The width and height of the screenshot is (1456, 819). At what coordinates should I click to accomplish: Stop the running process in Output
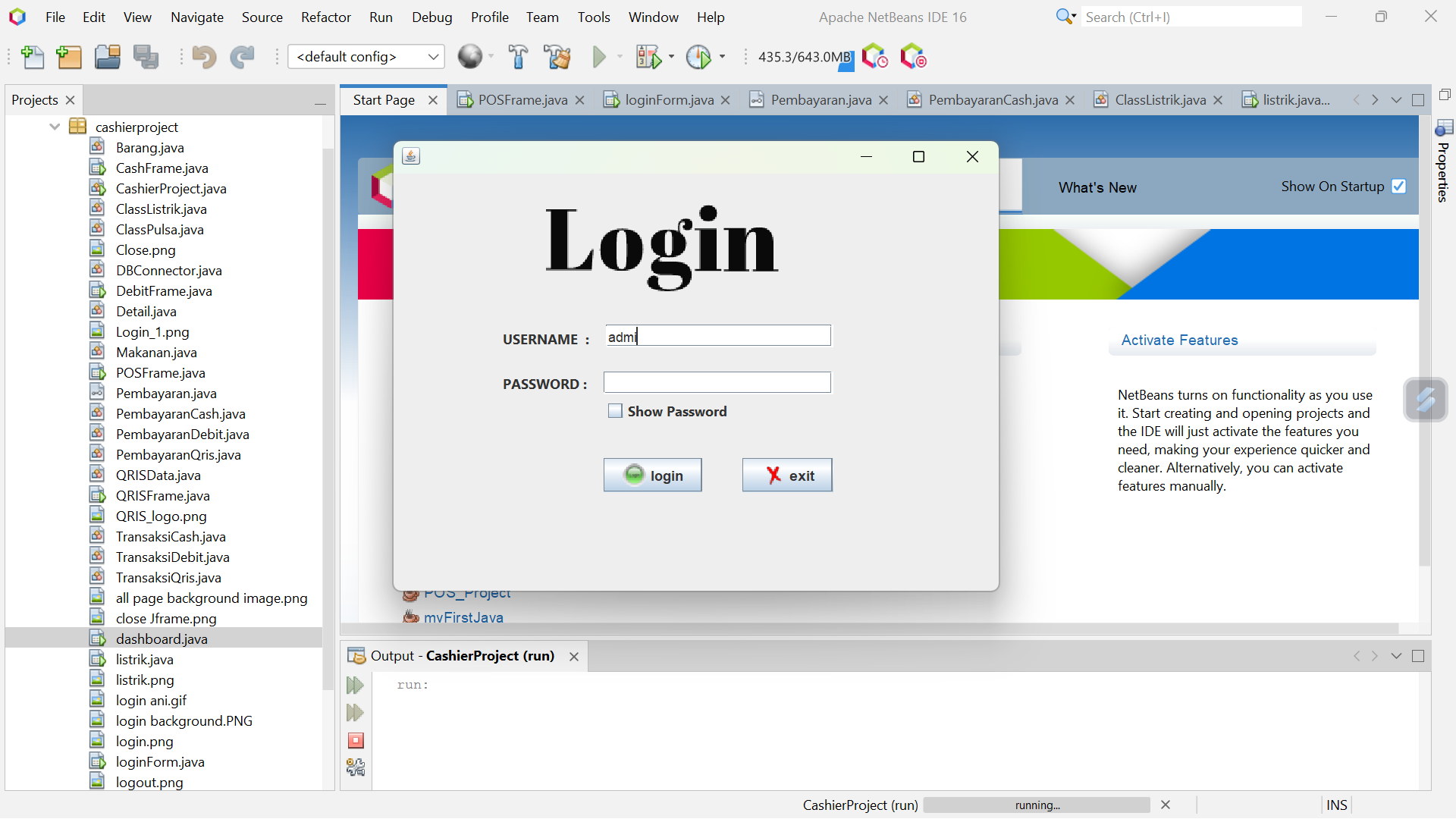[x=356, y=740]
